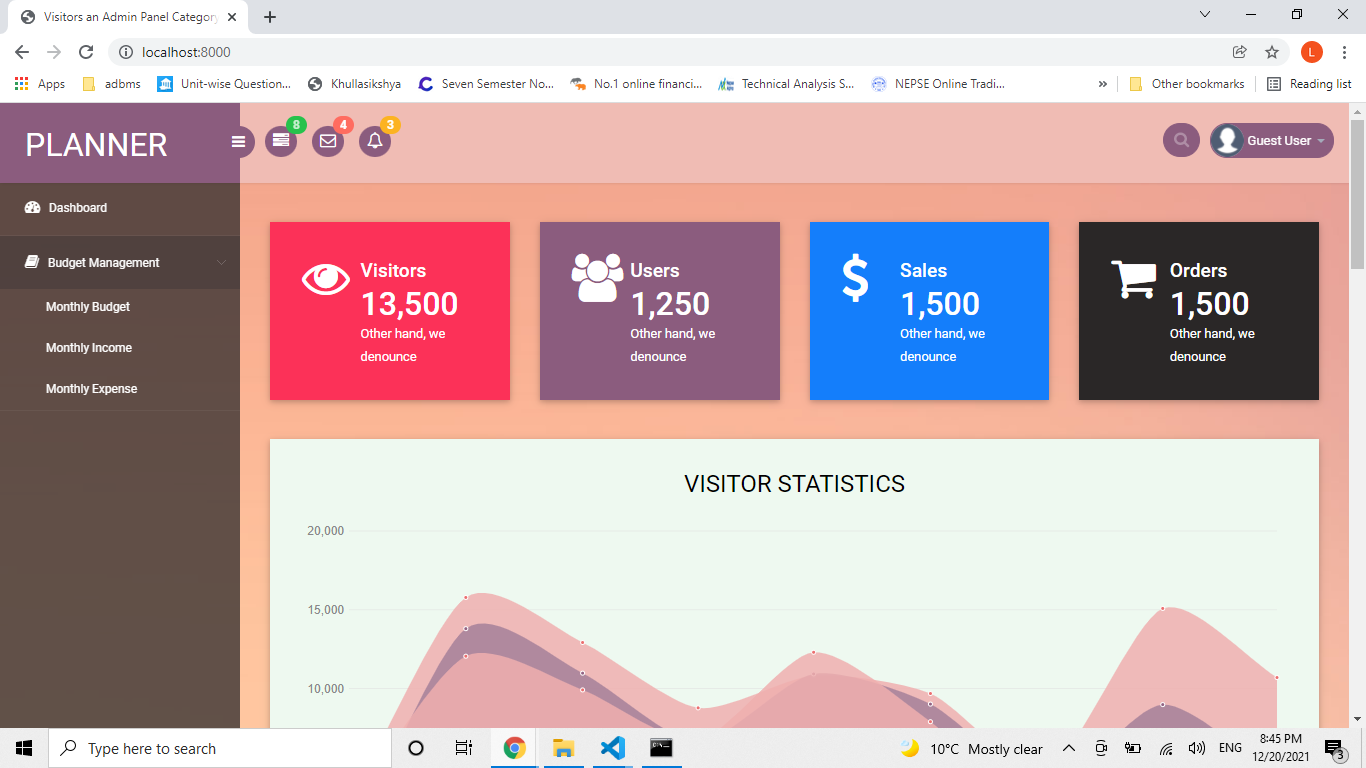Open the mail envelope icon in header
This screenshot has width=1366, height=768.
point(328,142)
